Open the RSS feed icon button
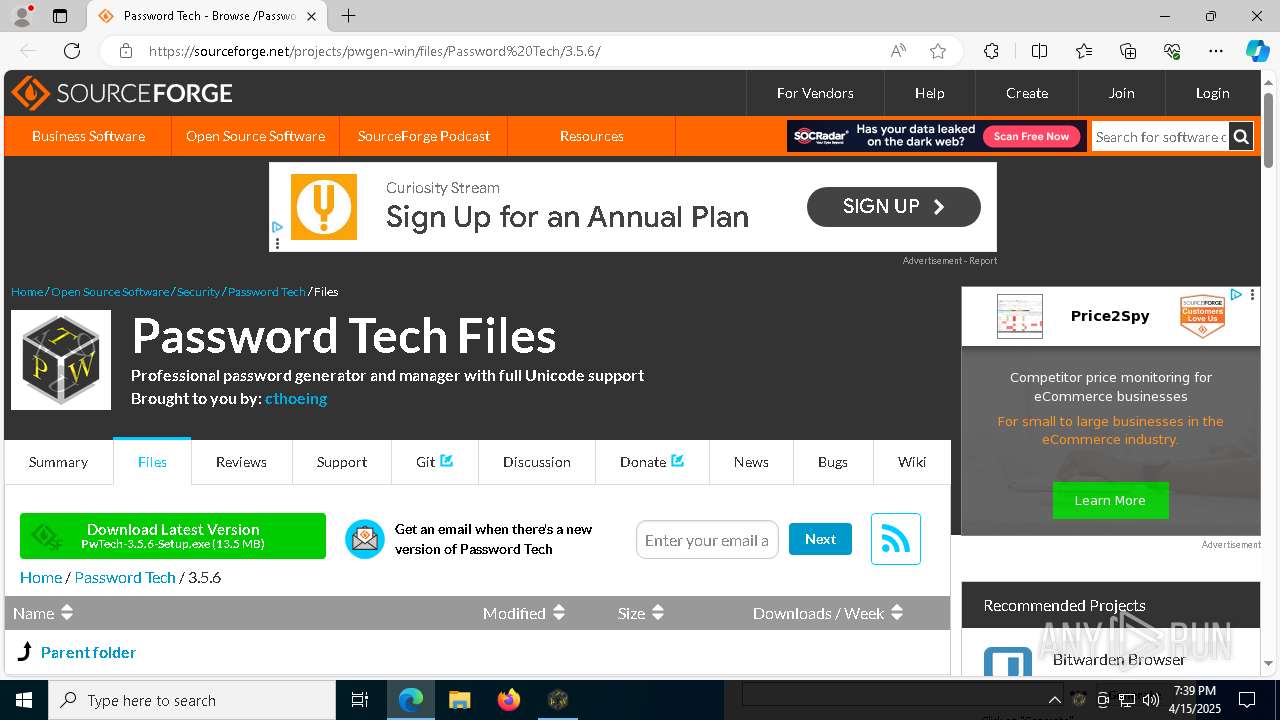 (895, 539)
